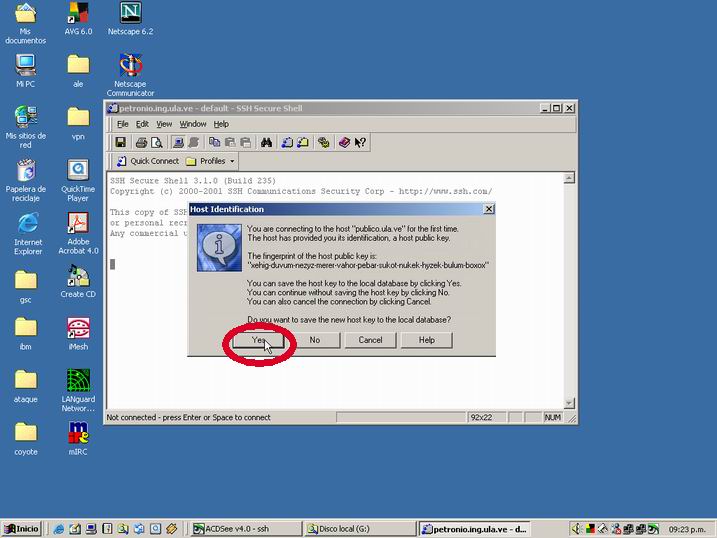Select the Adobe Acrobat 4.0 icon

pyautogui.click(x=78, y=233)
